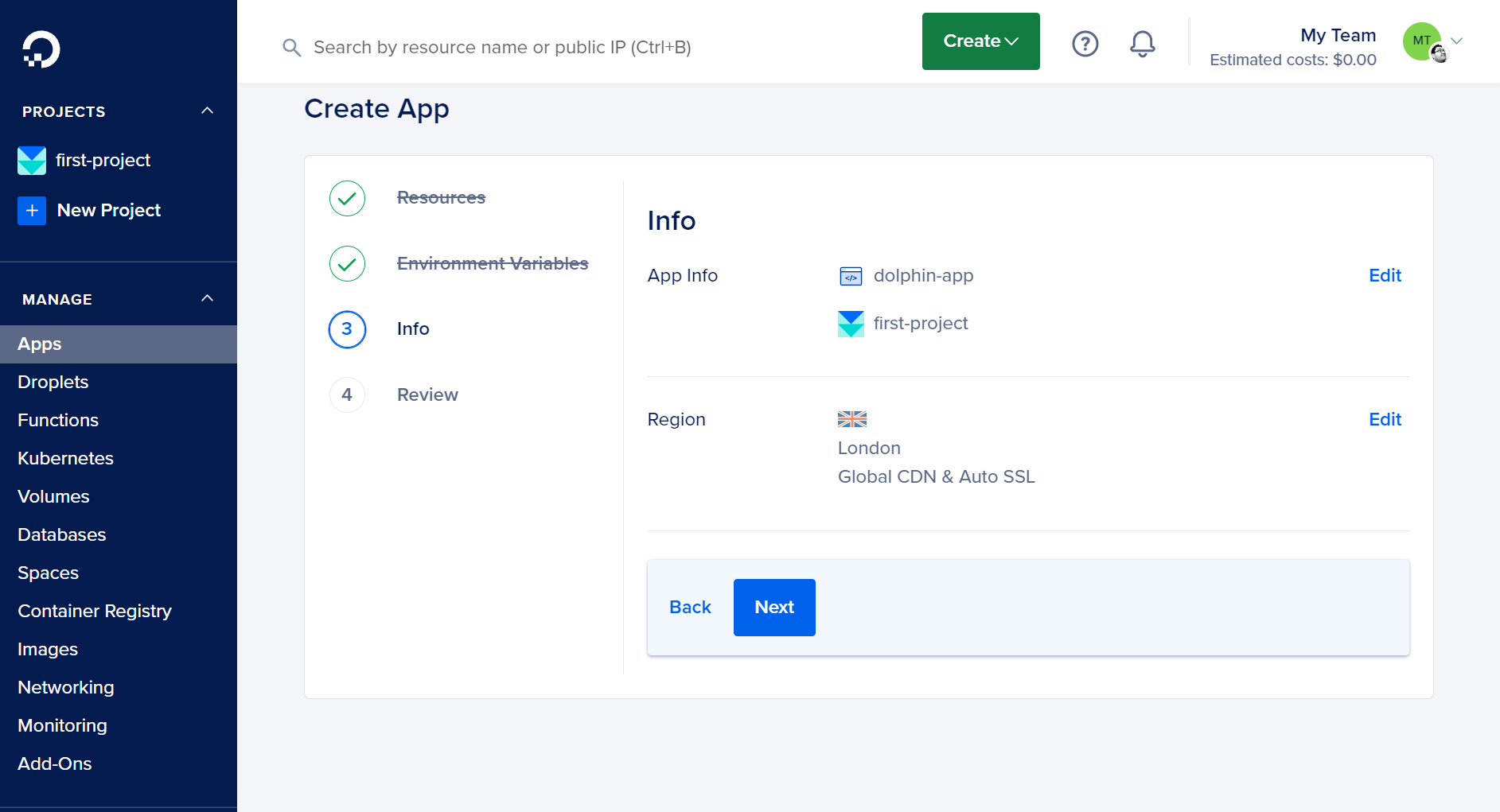Open Kubernetes in the sidebar

pos(119,459)
